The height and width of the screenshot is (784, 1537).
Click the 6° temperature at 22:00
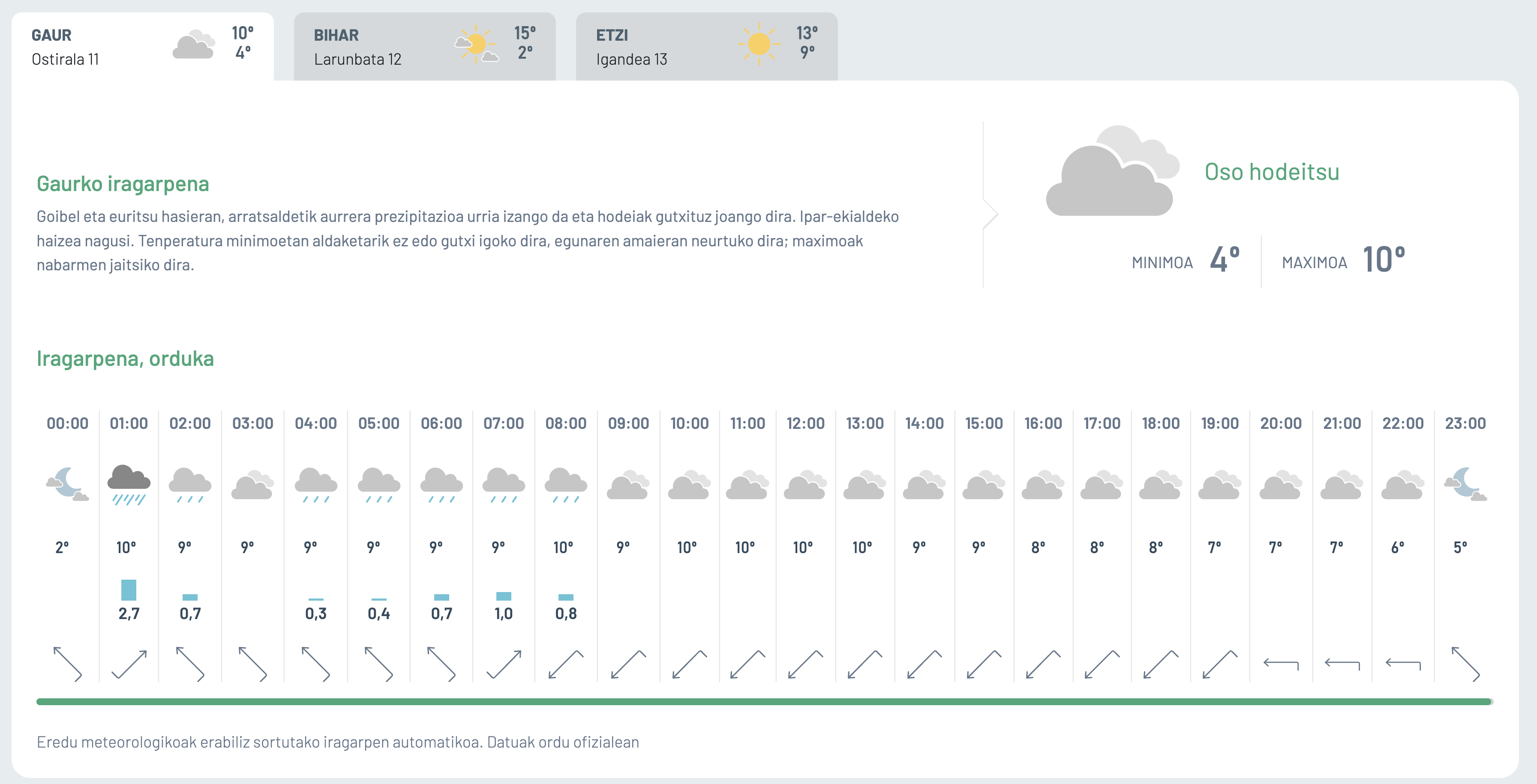click(x=1397, y=548)
